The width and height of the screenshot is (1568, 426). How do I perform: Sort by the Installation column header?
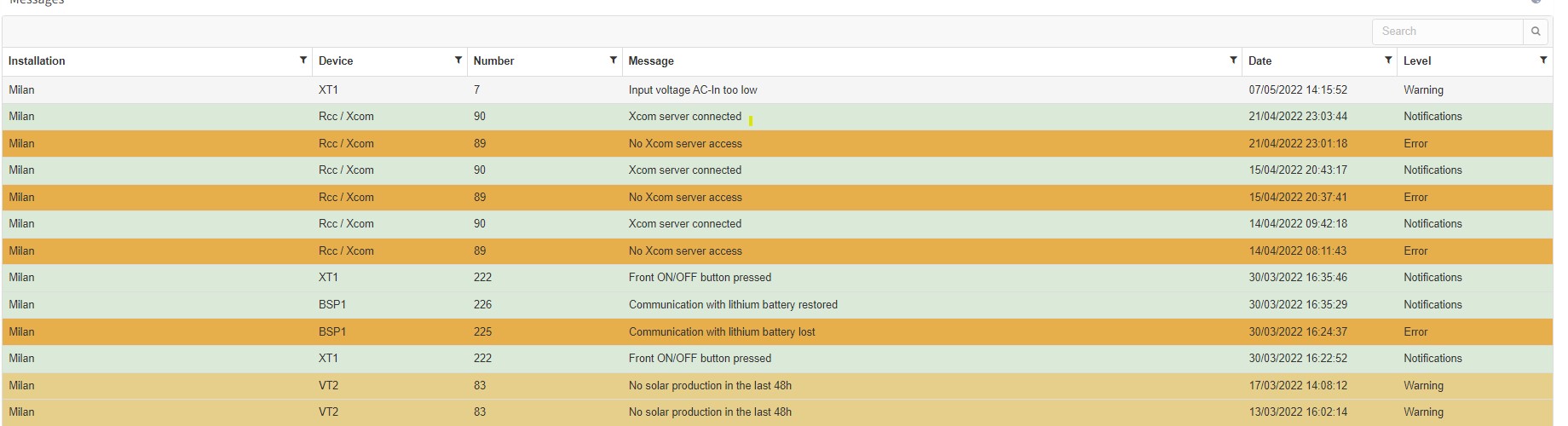pos(37,61)
